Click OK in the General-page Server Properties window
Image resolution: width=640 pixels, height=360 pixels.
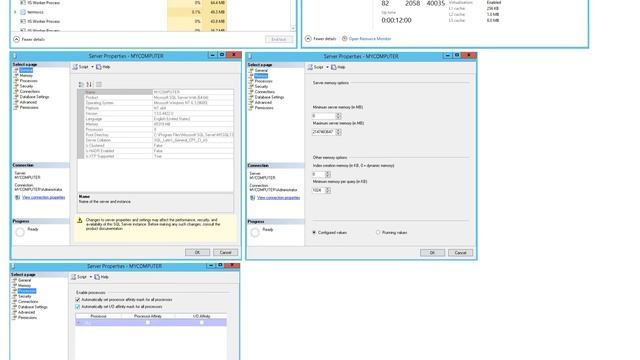[197, 252]
